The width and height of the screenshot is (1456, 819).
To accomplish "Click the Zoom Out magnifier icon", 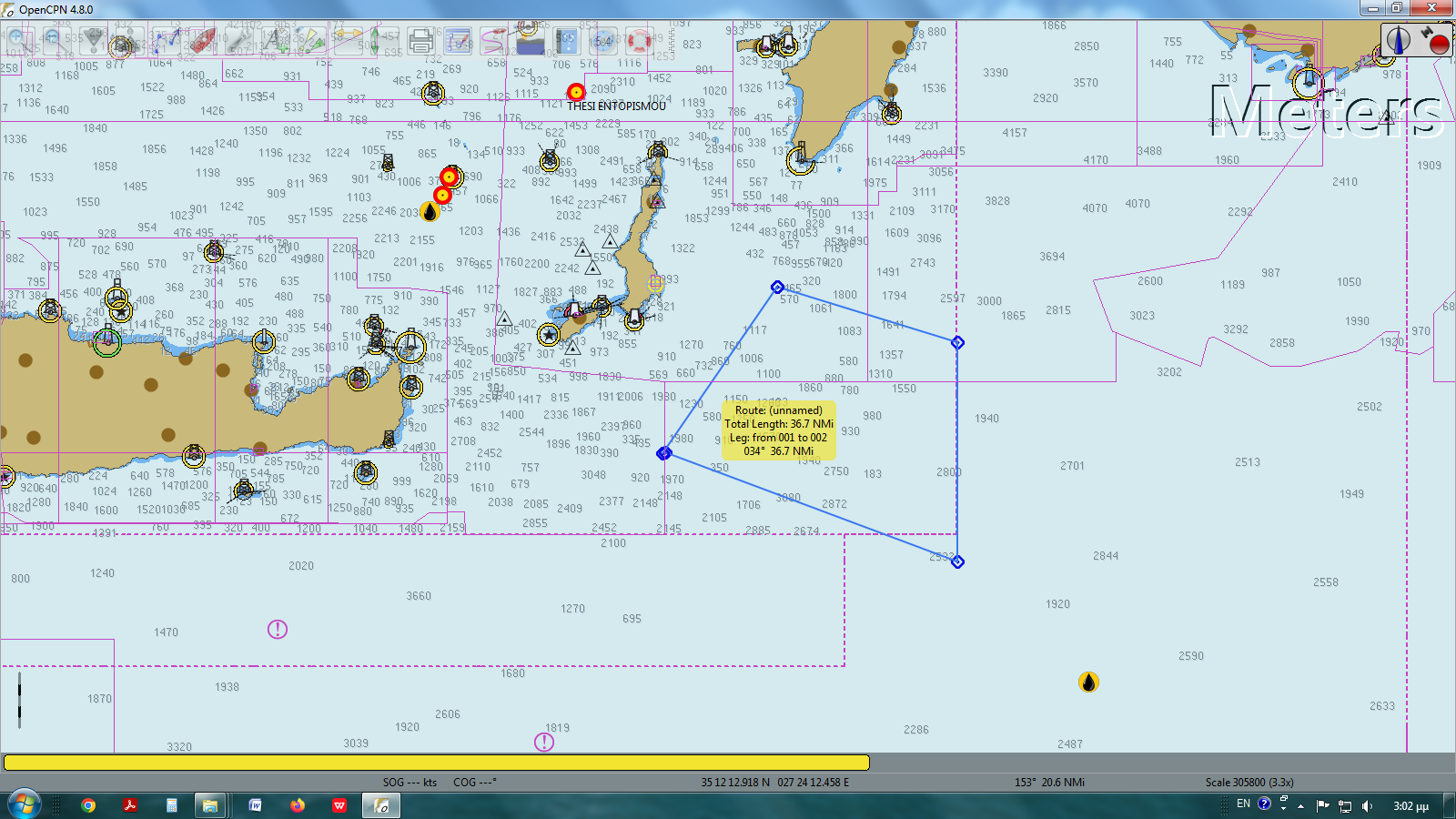I will tap(53, 40).
